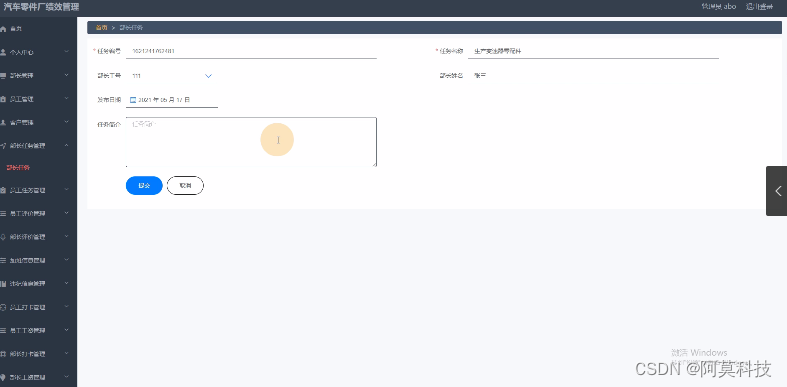Image resolution: width=787 pixels, height=387 pixels.
Task: Open the right-edge side panel arrow
Action: 777,191
